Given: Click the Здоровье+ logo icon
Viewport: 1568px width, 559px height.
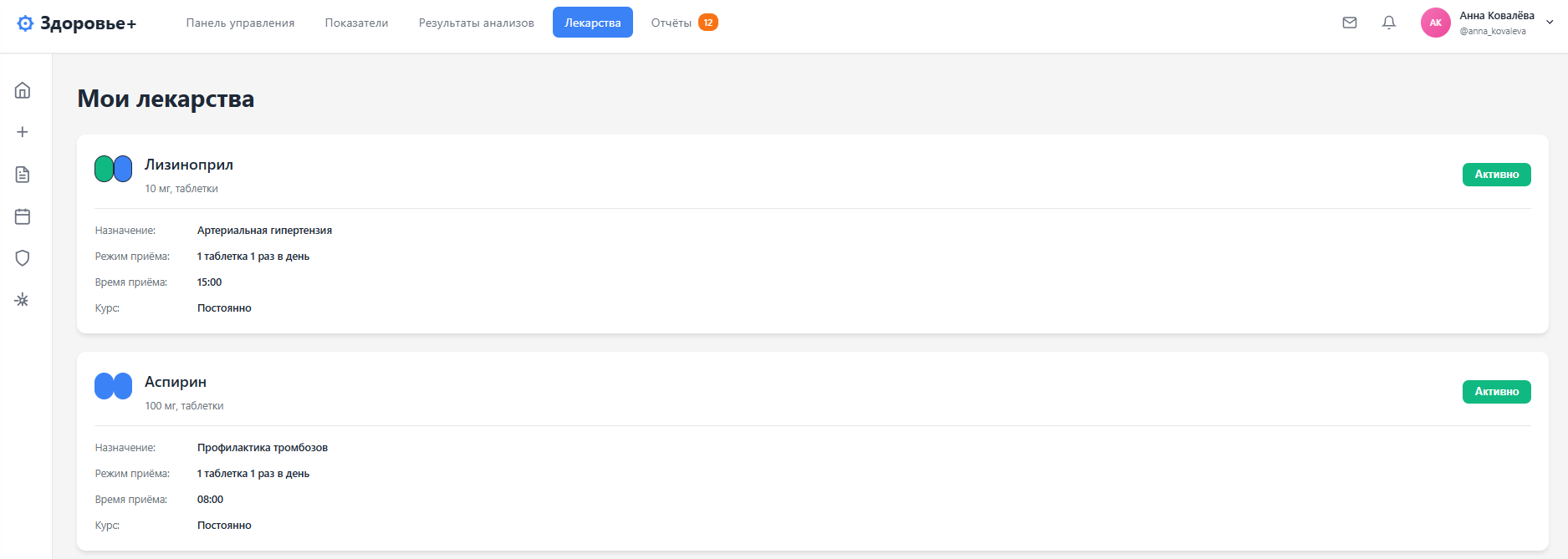Looking at the screenshot, I should coord(26,23).
